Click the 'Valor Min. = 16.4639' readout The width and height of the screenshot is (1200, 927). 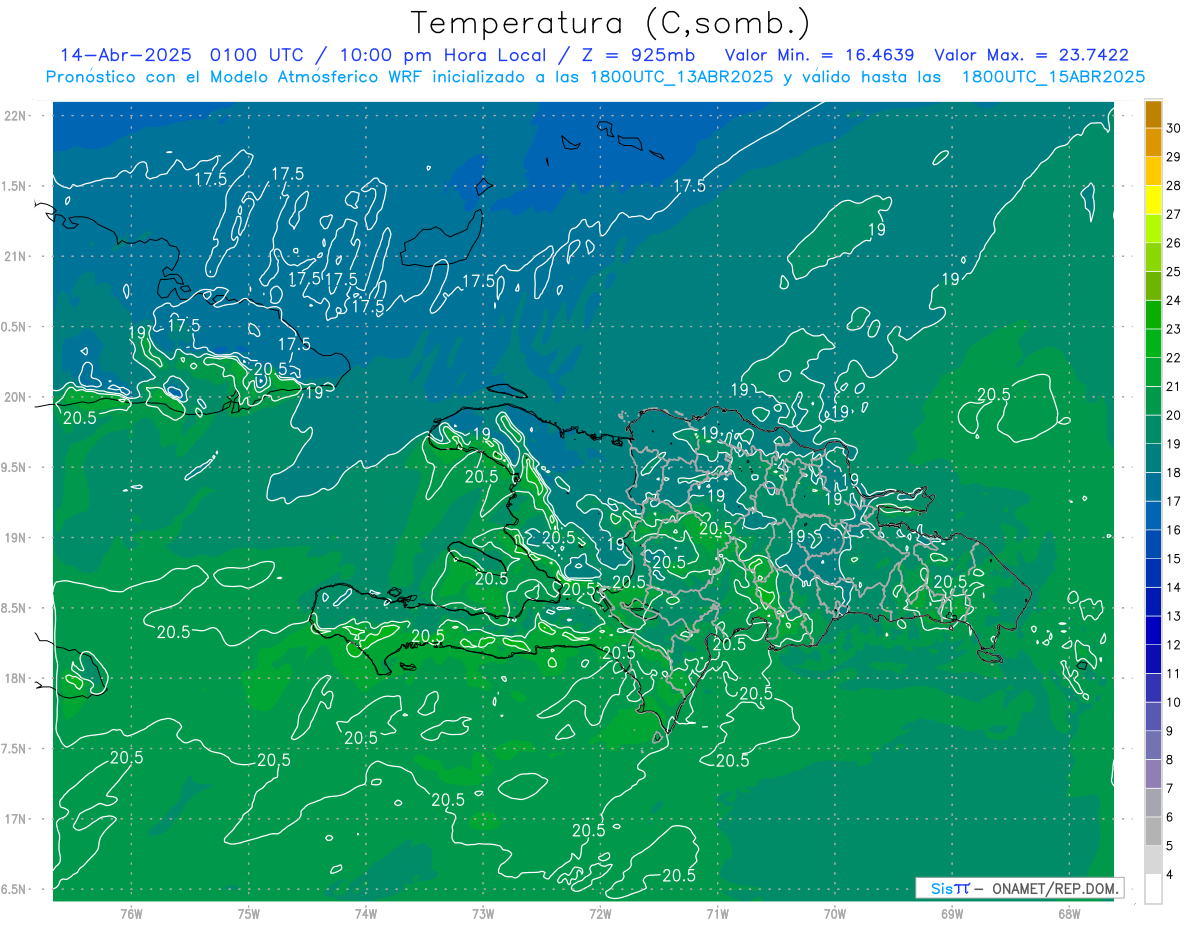pos(820,55)
